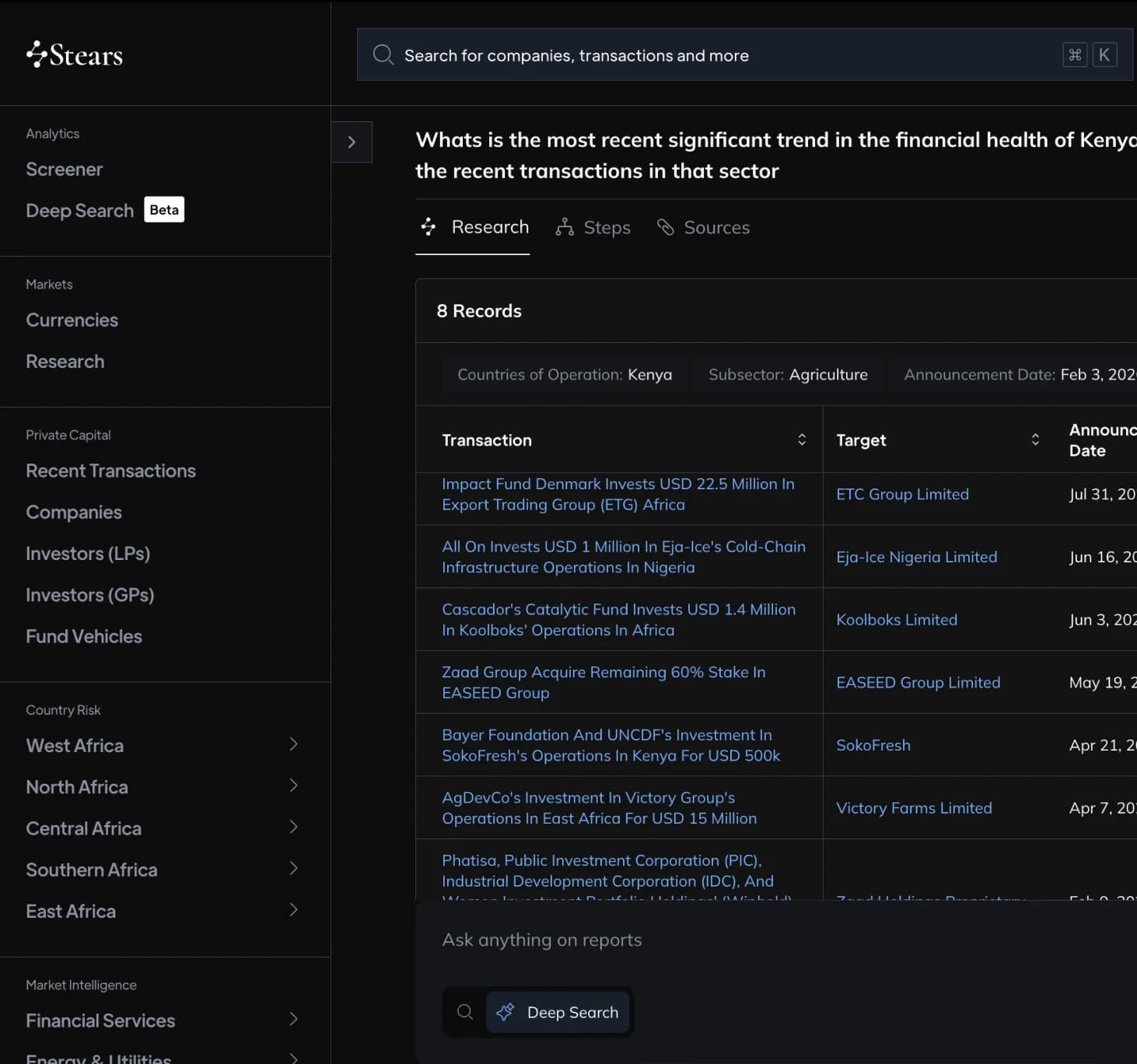Viewport: 1137px width, 1064px height.
Task: Open Eja-Ice Nigeria Limited target
Action: [x=916, y=557]
